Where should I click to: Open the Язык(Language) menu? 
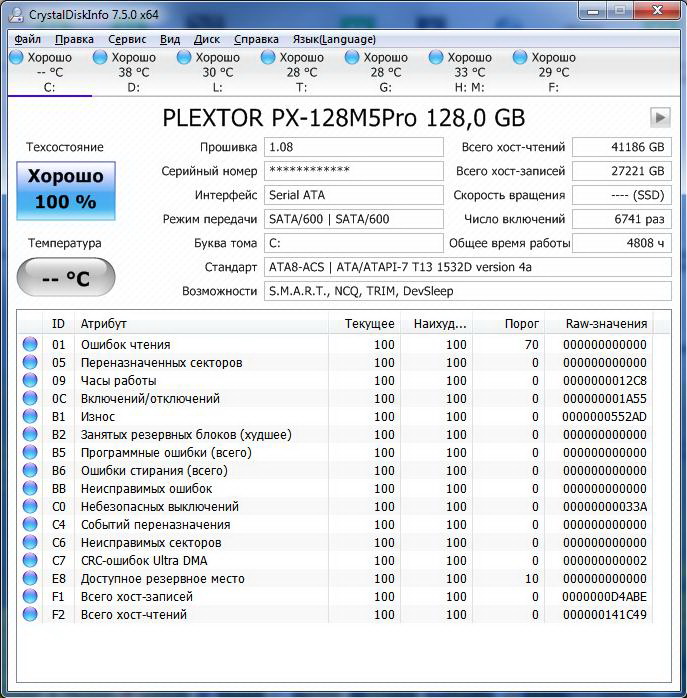click(x=334, y=39)
